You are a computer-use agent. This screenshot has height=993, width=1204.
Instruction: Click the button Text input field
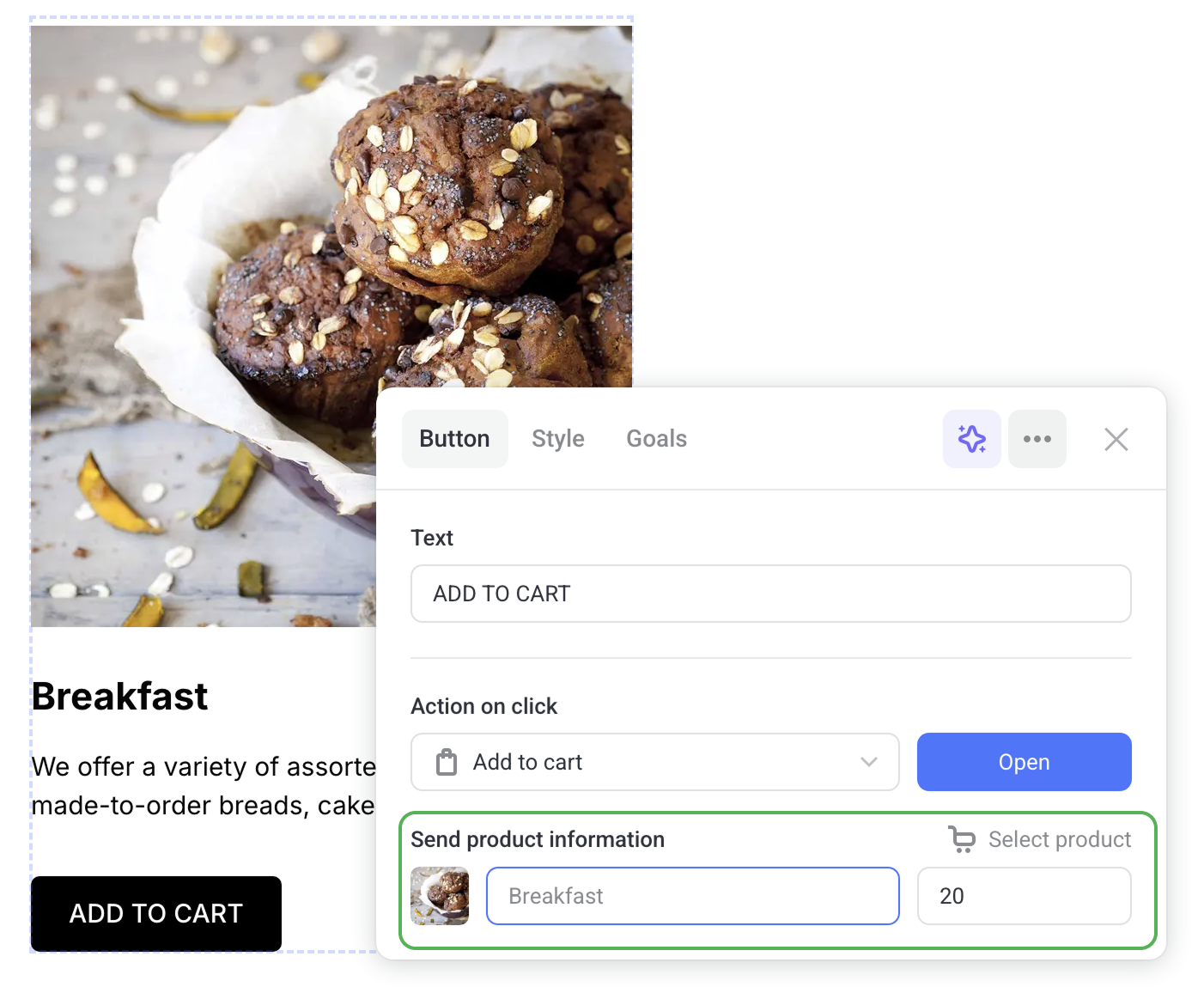pos(770,594)
